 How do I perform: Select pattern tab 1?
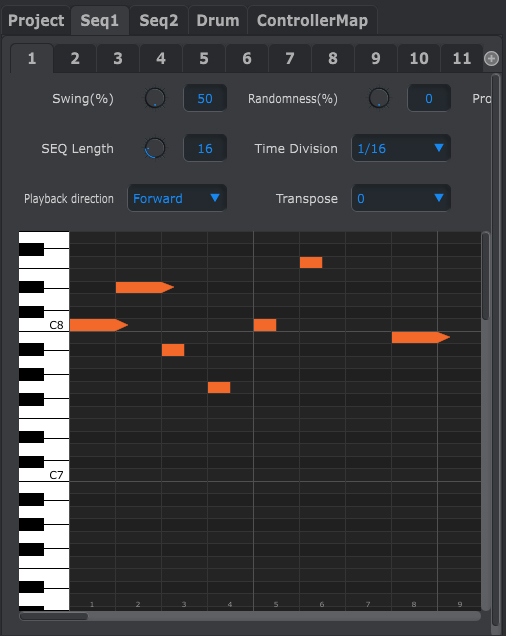click(x=32, y=58)
